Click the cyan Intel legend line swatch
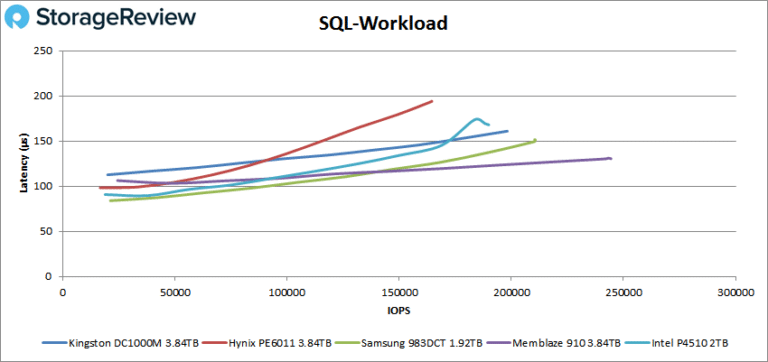Screen dimensions: 768x362 [x=637, y=343]
